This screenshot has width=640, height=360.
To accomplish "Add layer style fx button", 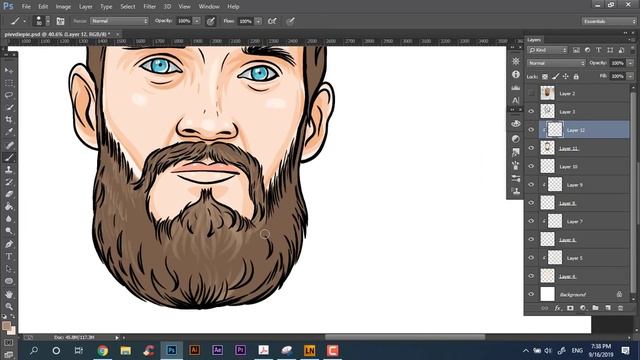I will tap(558, 308).
